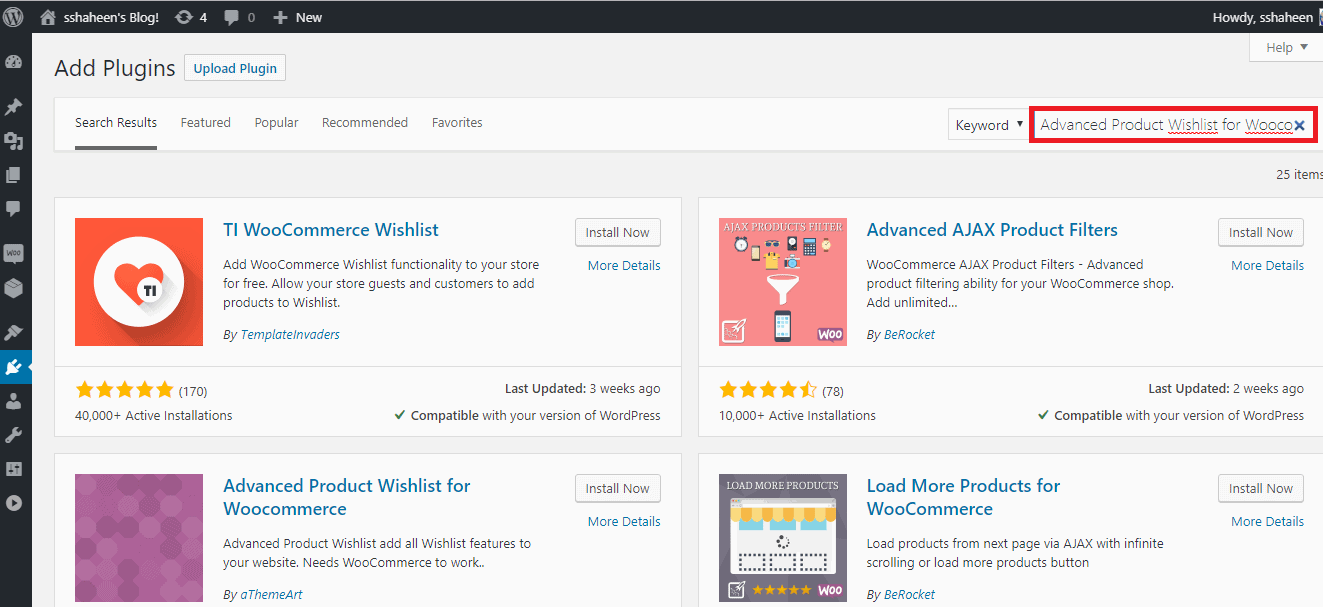Open Tools wrench icon in sidebar
The image size is (1323, 607).
tap(14, 435)
